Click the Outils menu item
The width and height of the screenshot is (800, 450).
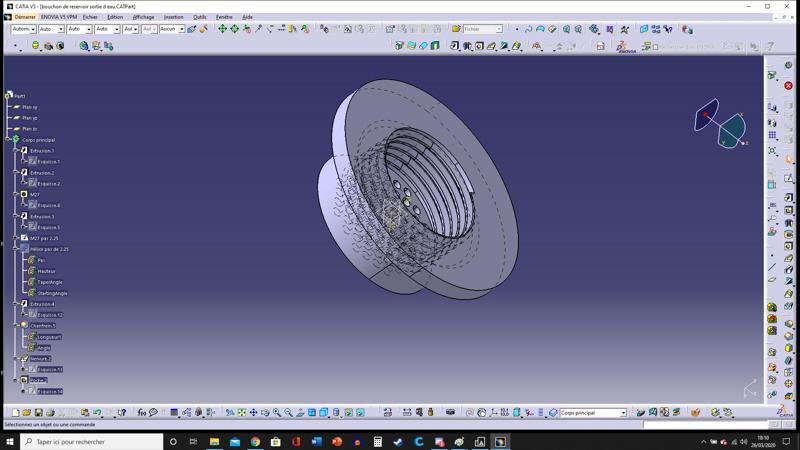[x=199, y=17]
